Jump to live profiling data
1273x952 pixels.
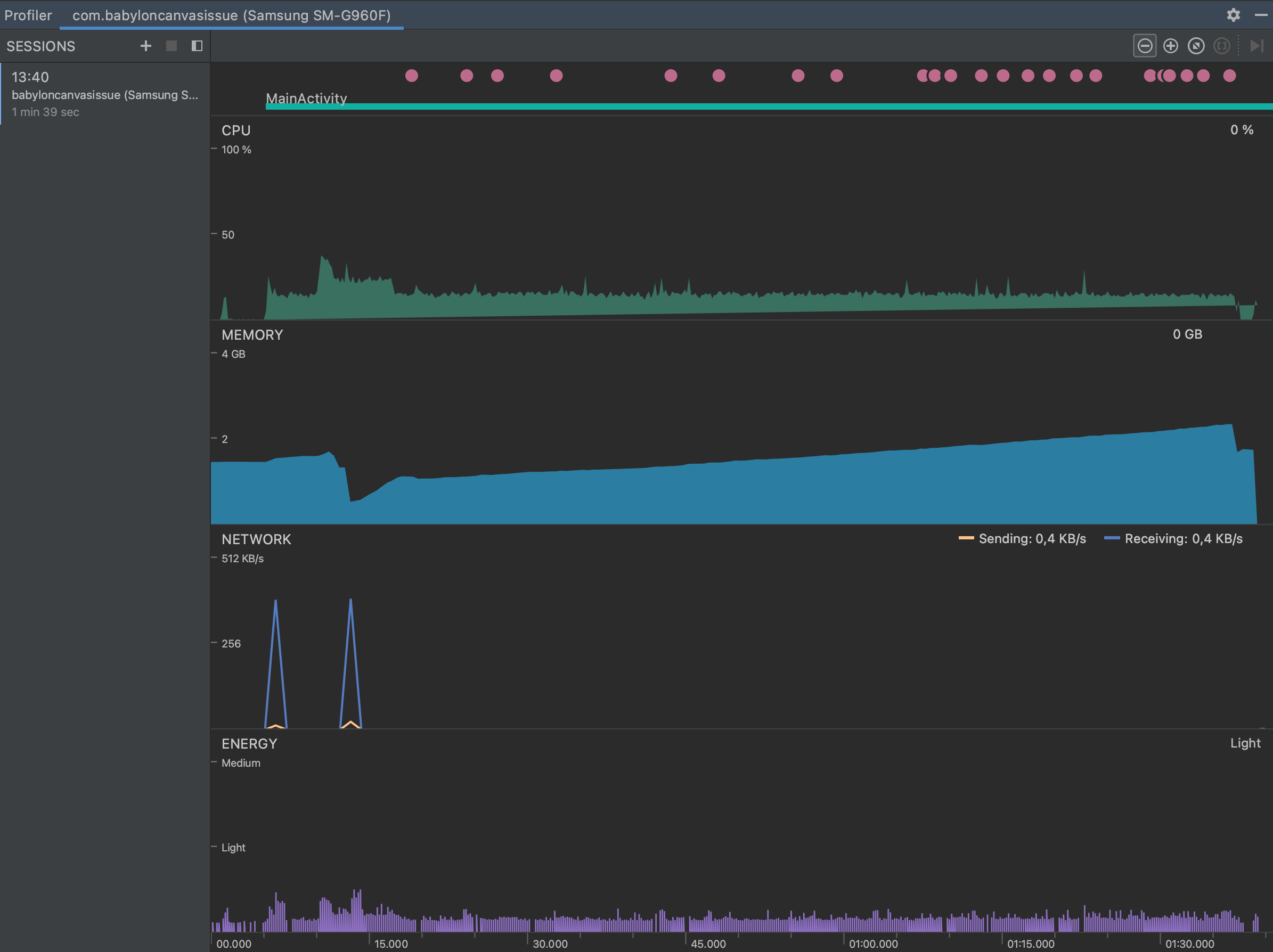click(1256, 45)
